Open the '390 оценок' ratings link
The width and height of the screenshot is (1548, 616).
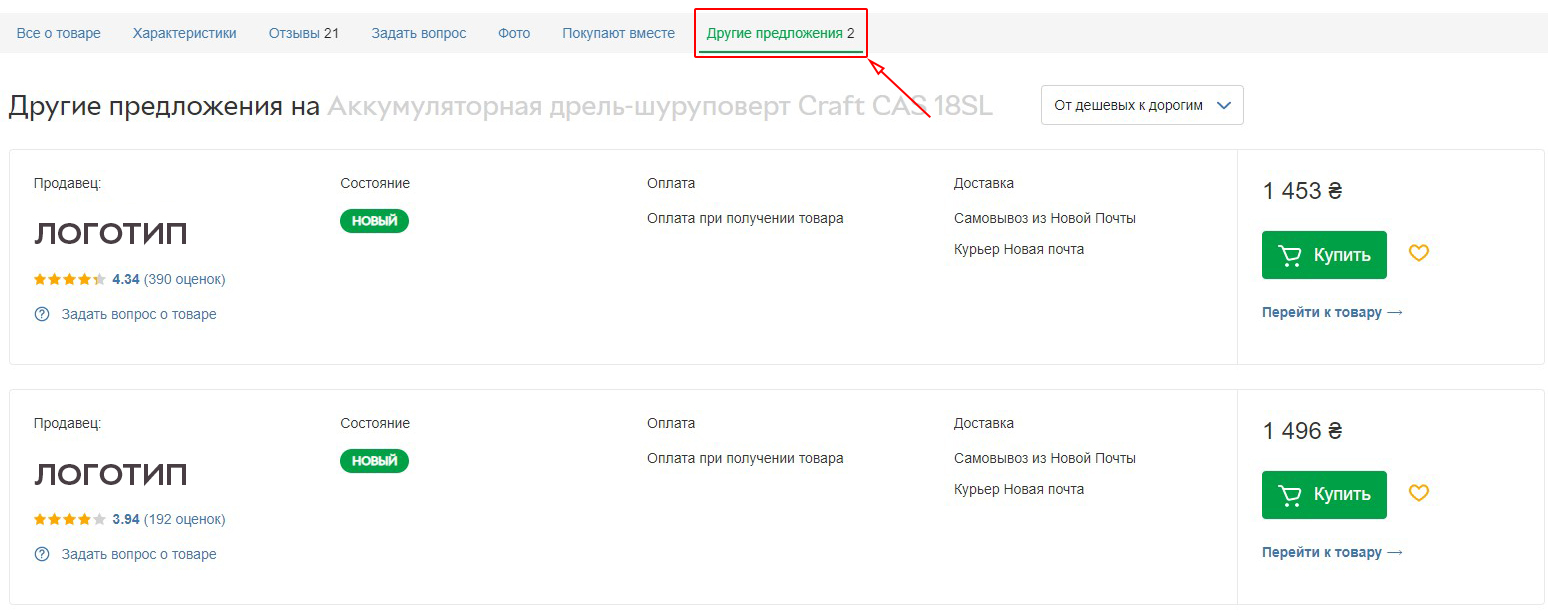tap(185, 279)
